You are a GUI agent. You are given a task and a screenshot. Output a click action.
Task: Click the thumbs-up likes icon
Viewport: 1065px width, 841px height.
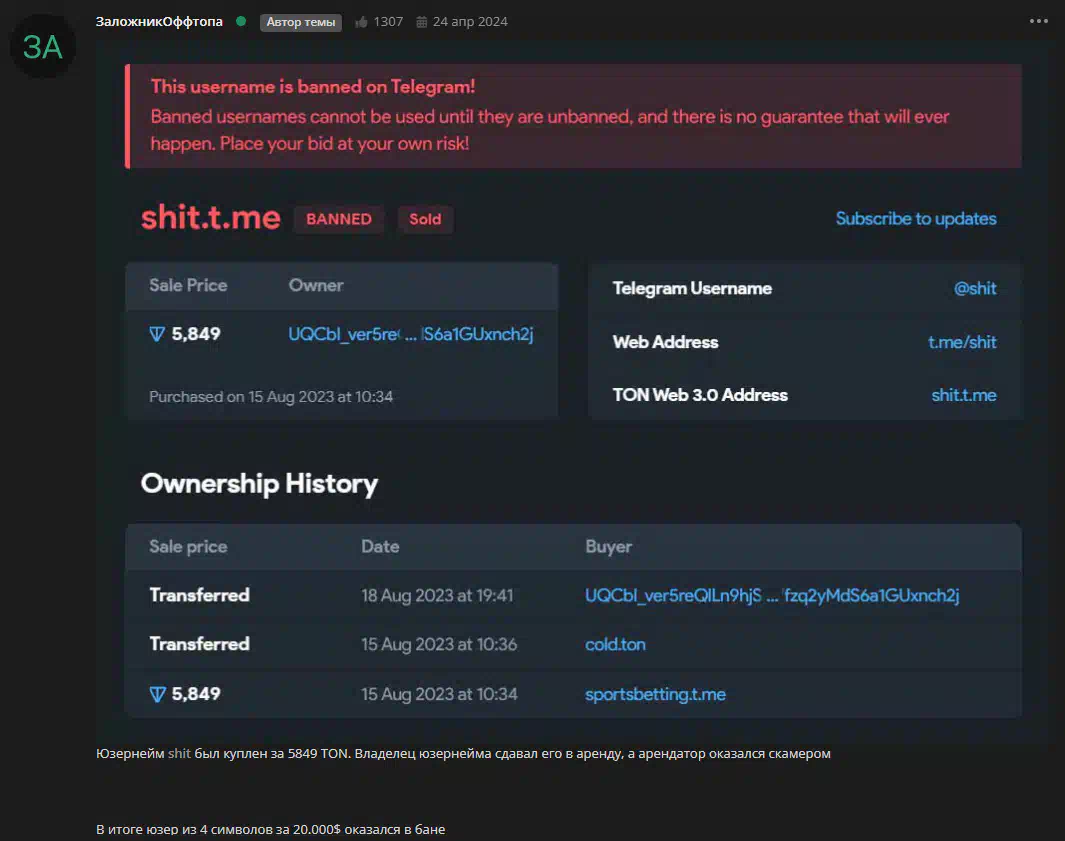[361, 22]
